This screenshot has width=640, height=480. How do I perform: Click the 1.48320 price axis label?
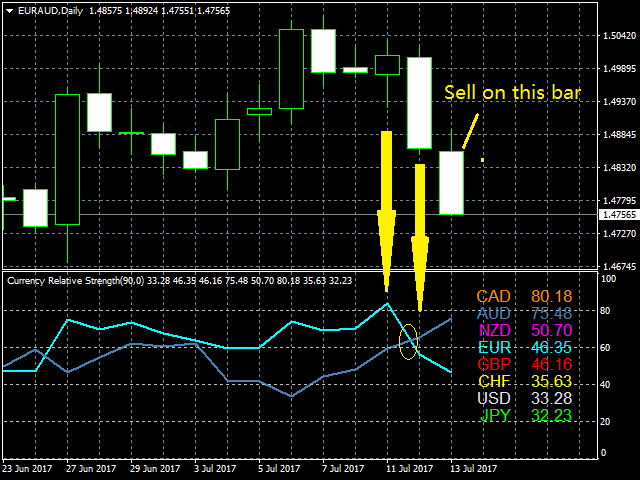619,168
